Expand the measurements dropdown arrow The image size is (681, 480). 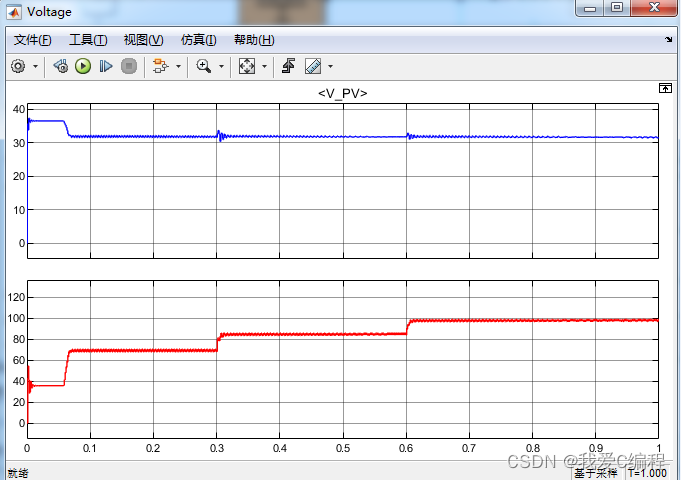330,66
